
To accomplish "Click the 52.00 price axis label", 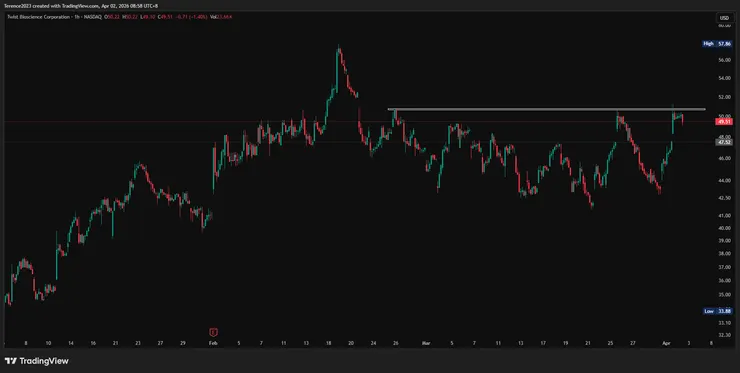I will [723, 97].
